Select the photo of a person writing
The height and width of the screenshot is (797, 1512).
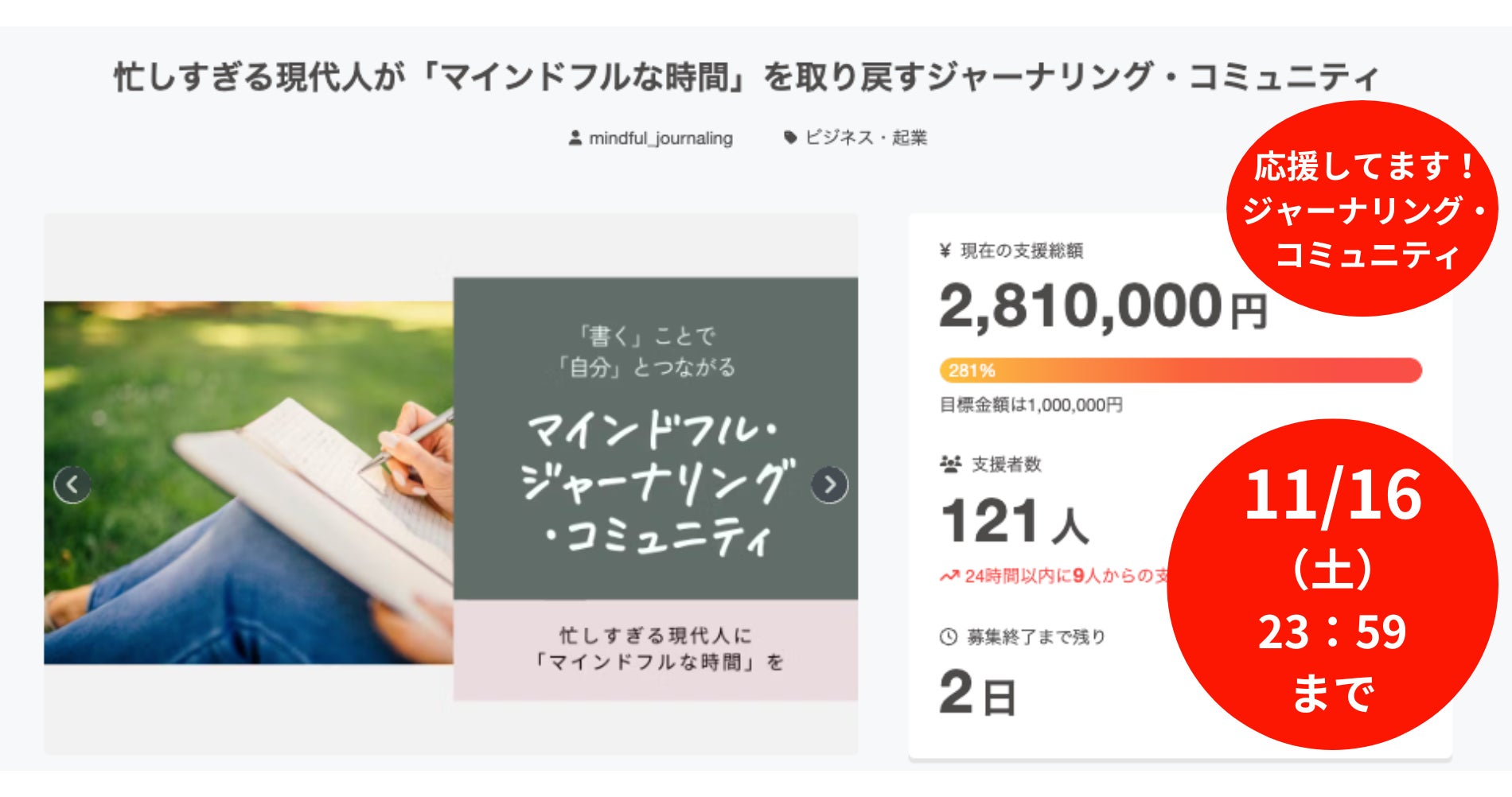[248, 483]
